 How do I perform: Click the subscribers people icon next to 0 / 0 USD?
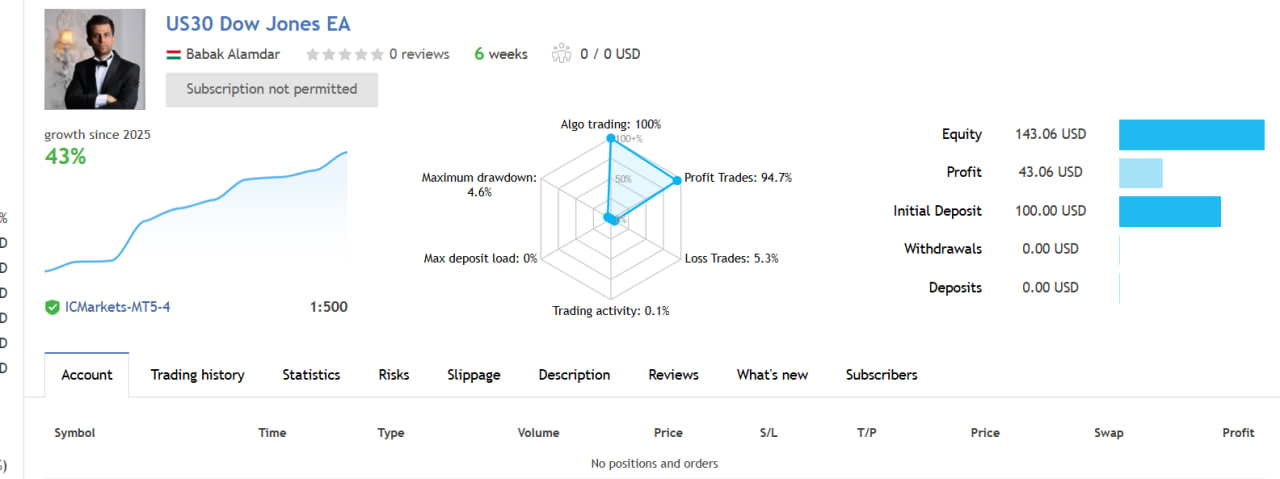561,54
